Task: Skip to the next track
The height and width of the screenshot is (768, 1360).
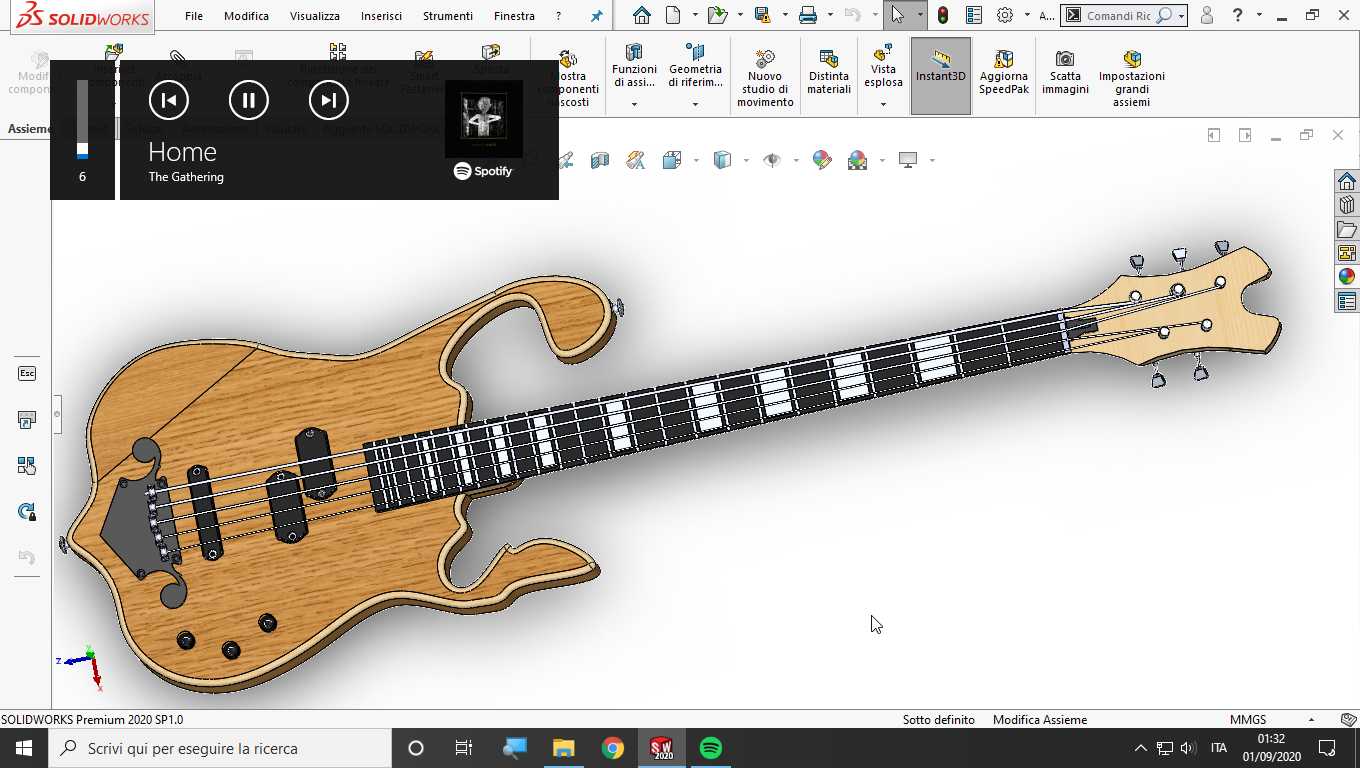Action: pos(329,100)
